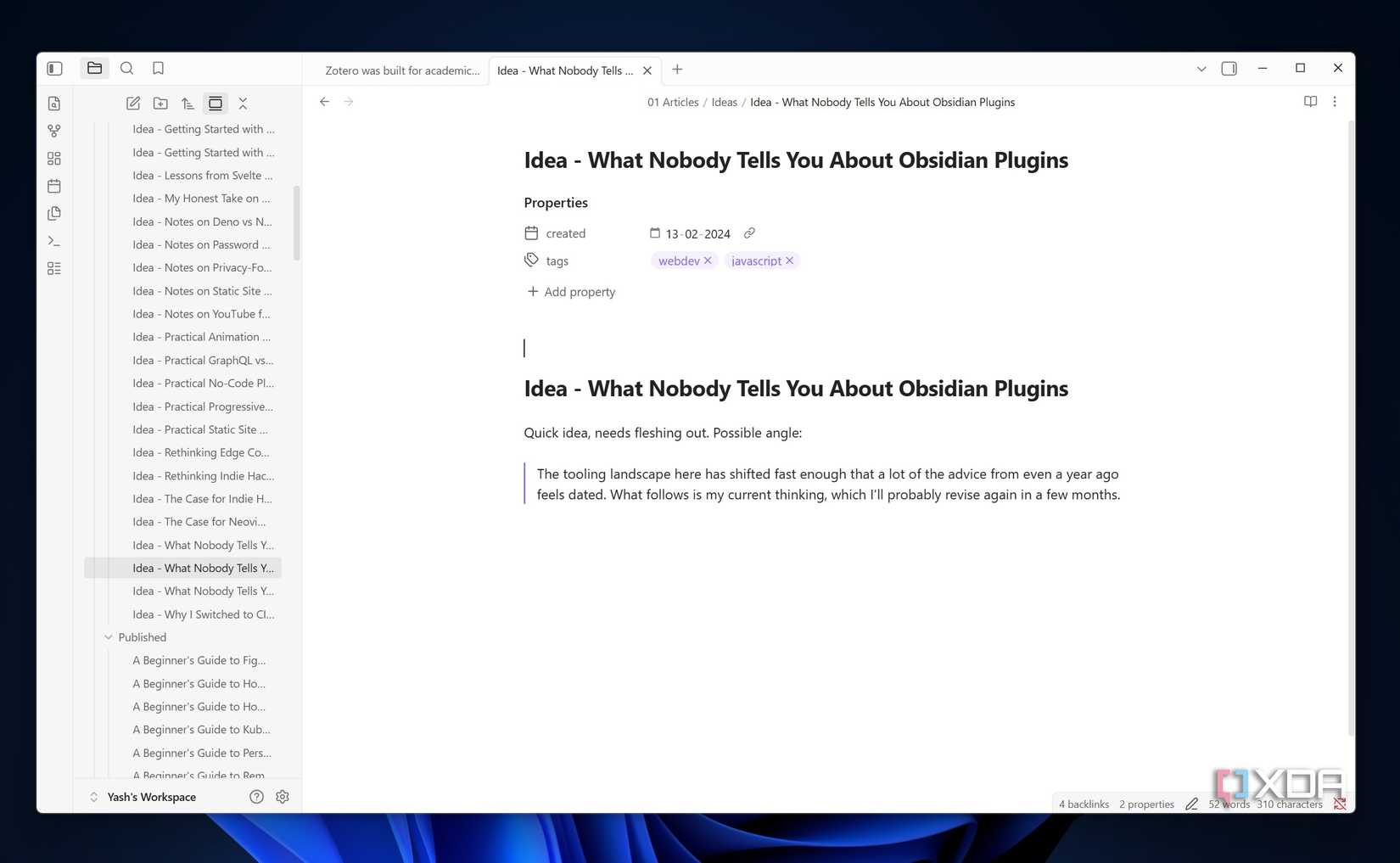Remove the javascript tag
This screenshot has width=1400, height=863.
(x=789, y=261)
